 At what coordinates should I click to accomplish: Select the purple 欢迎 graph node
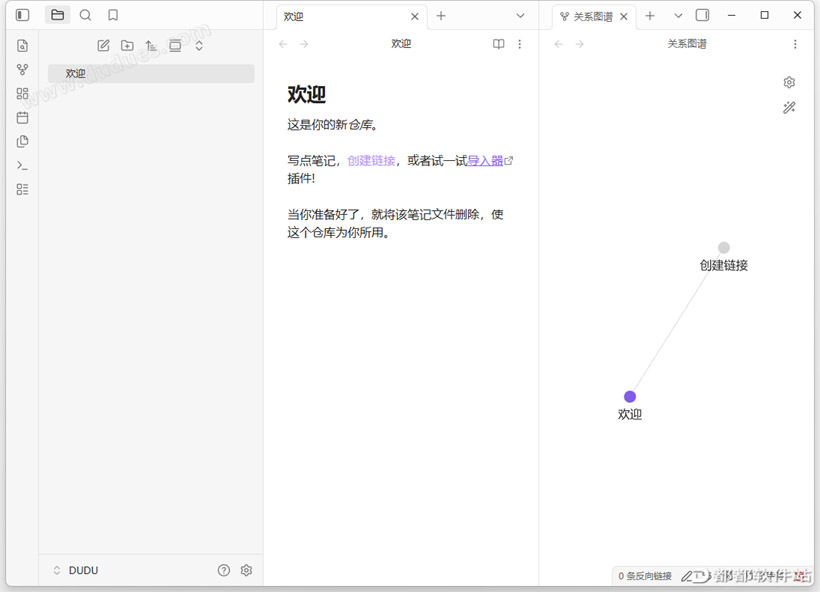pos(630,396)
